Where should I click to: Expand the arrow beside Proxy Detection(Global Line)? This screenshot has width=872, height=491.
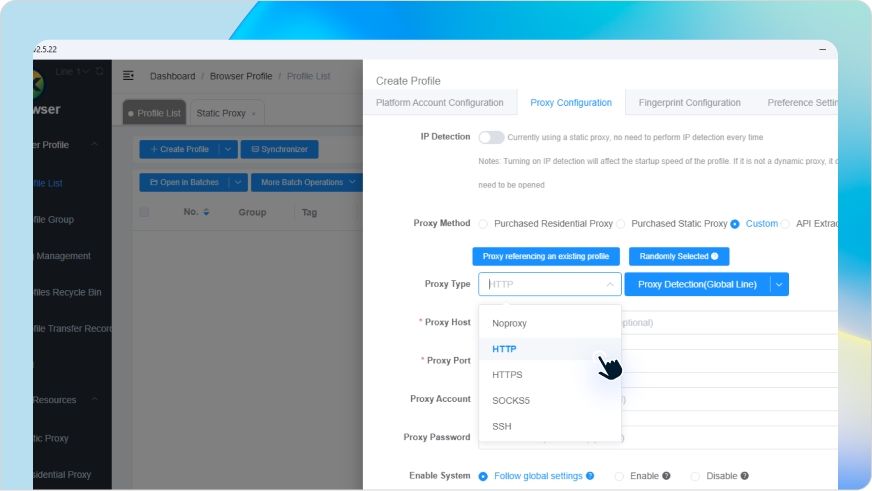pos(779,285)
